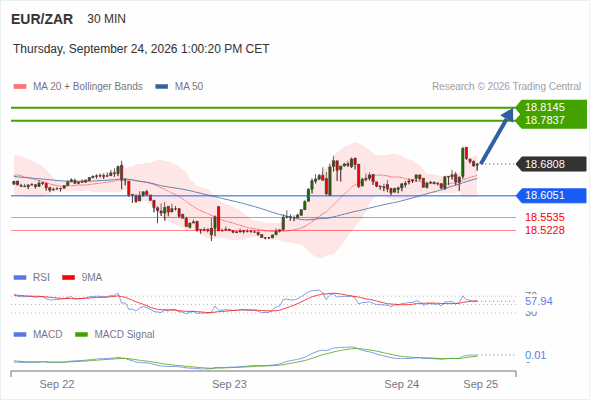Click the RSI value 57.94
The width and height of the screenshot is (590, 400).
click(x=539, y=301)
